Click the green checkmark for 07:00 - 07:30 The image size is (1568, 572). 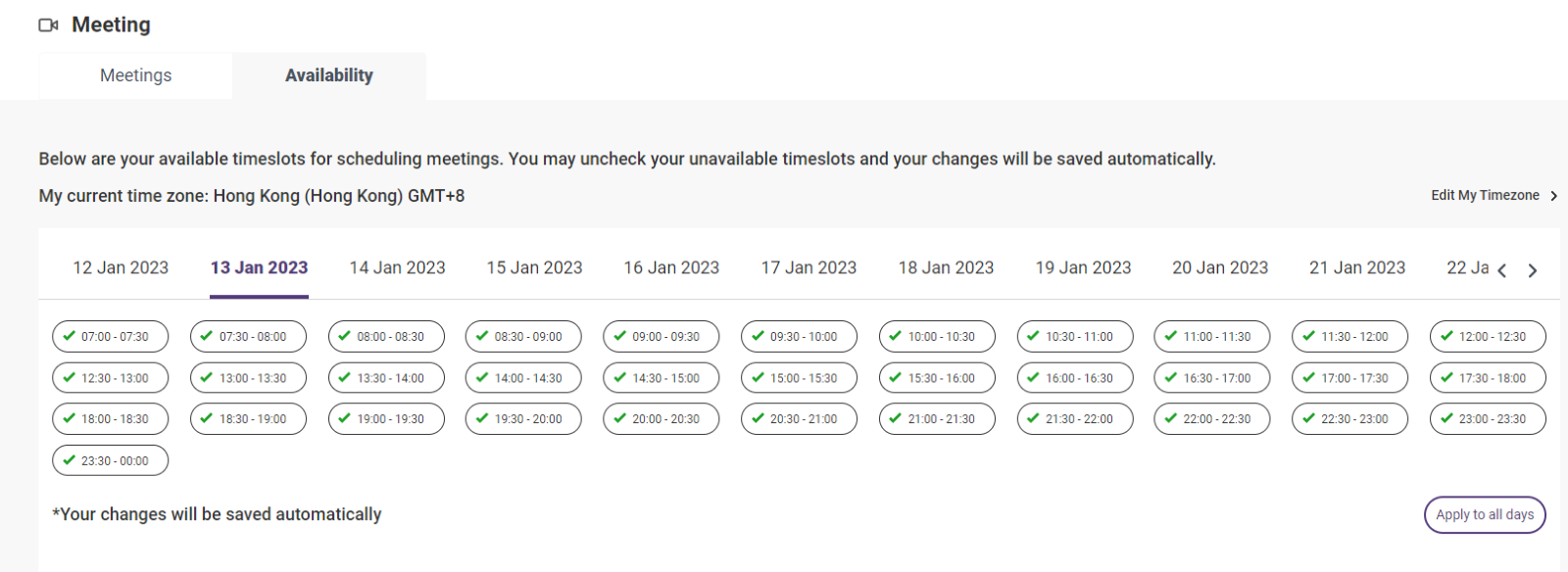(69, 336)
